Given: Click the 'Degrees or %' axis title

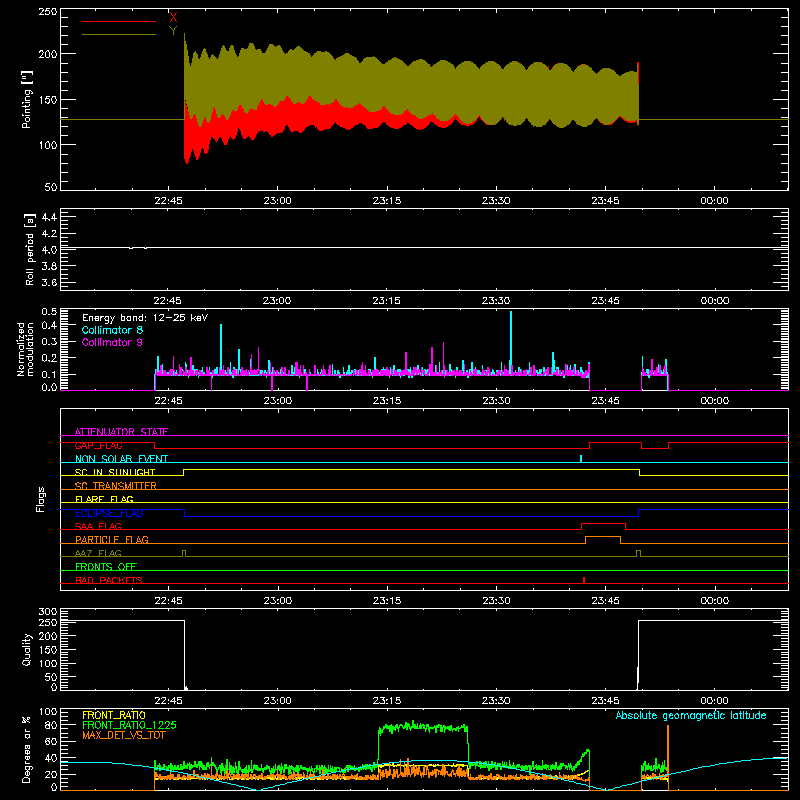Looking at the screenshot, I should pos(27,749).
